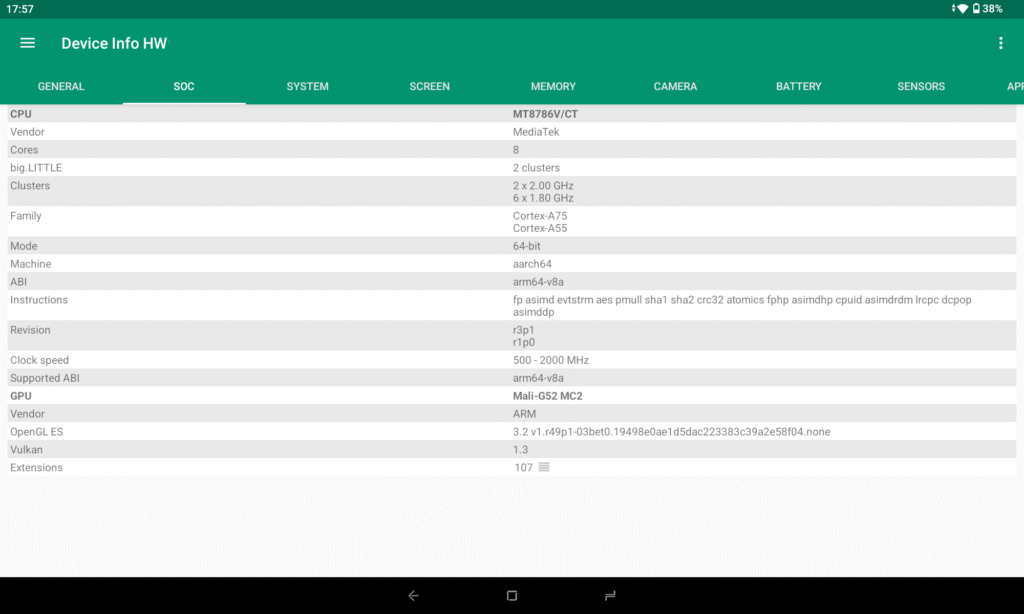Tap the CPU model MT8786V/CT value
The width and height of the screenshot is (1024, 614).
pos(545,114)
